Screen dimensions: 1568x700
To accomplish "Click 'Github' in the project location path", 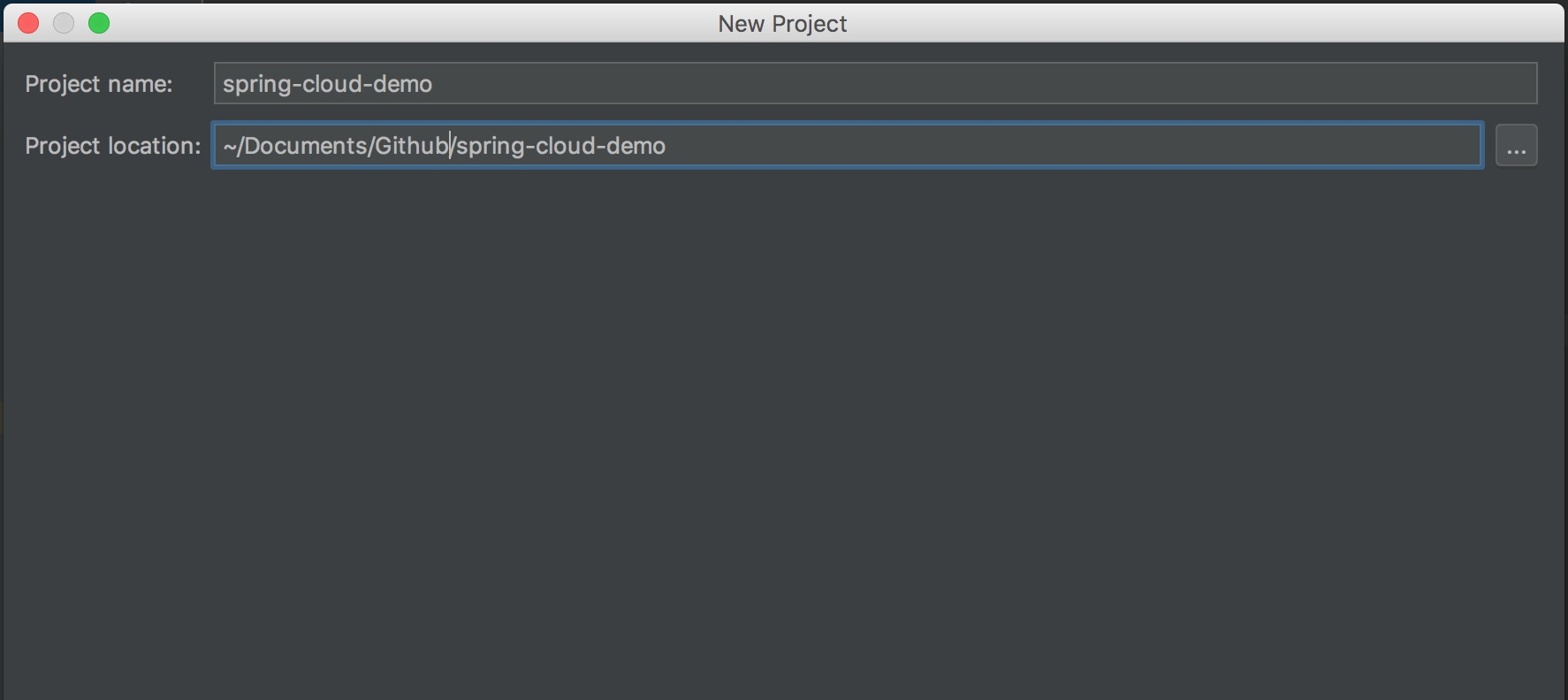I will point(412,146).
